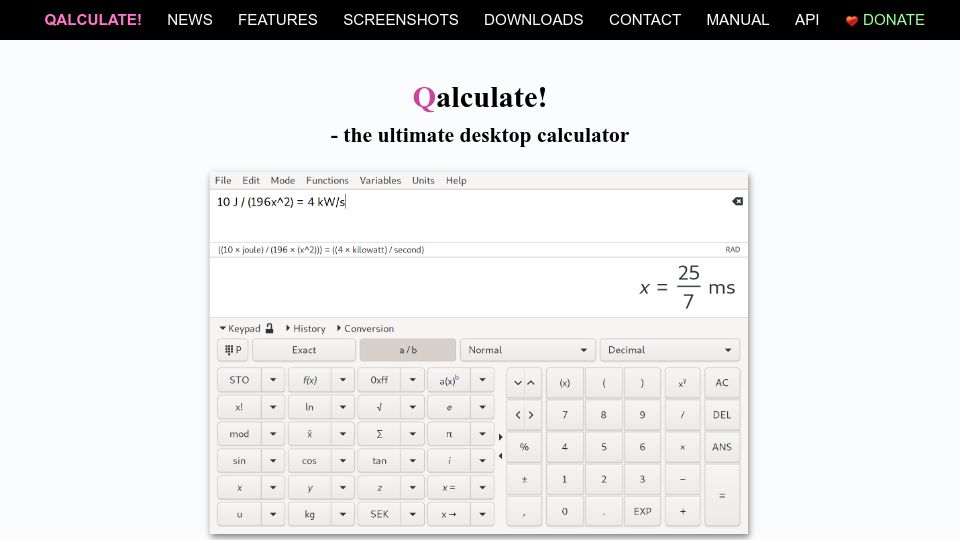The height and width of the screenshot is (540, 960).
Task: Click the x convert arrow button
Action: coord(449,514)
